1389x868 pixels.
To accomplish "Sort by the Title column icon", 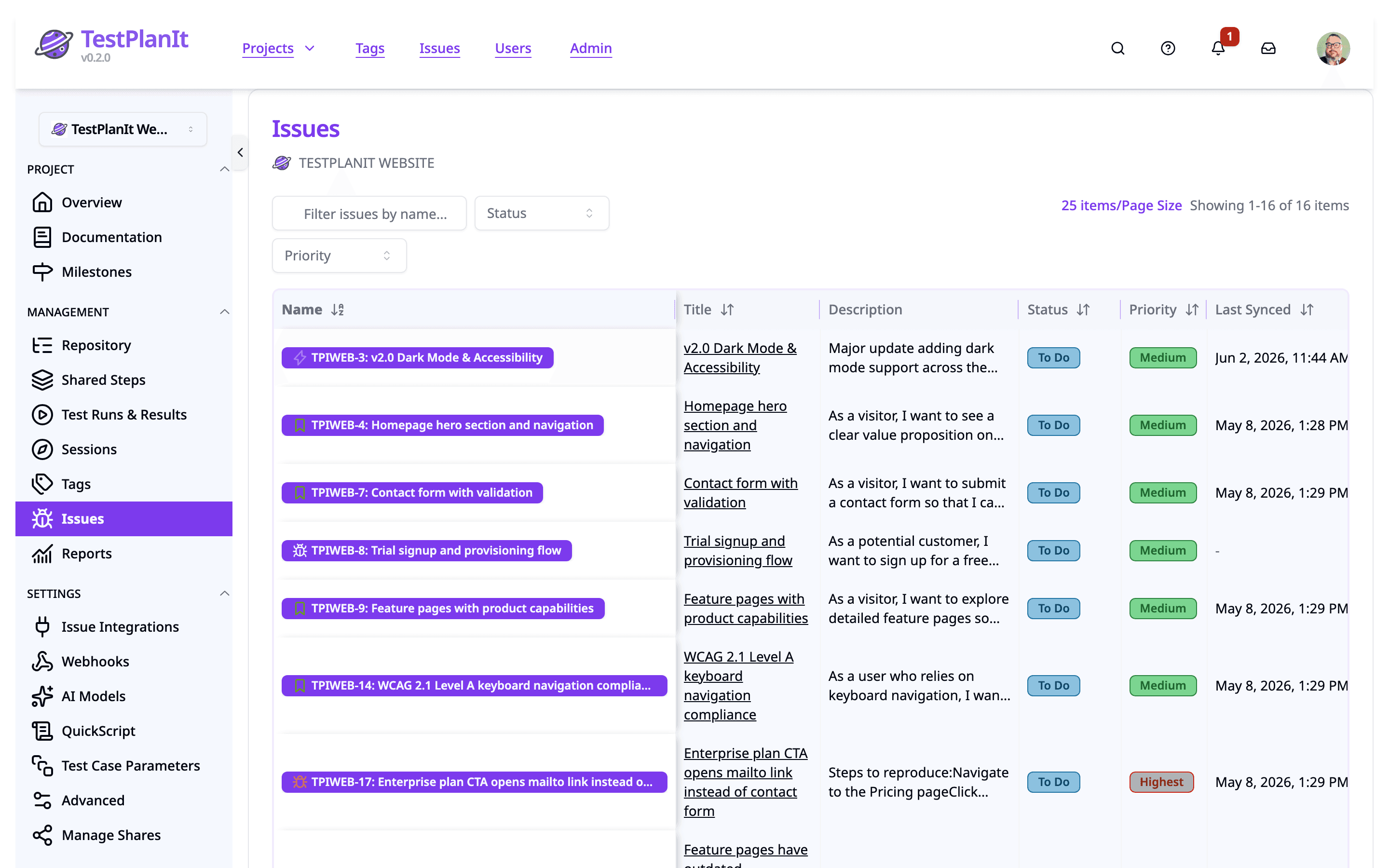I will [727, 310].
